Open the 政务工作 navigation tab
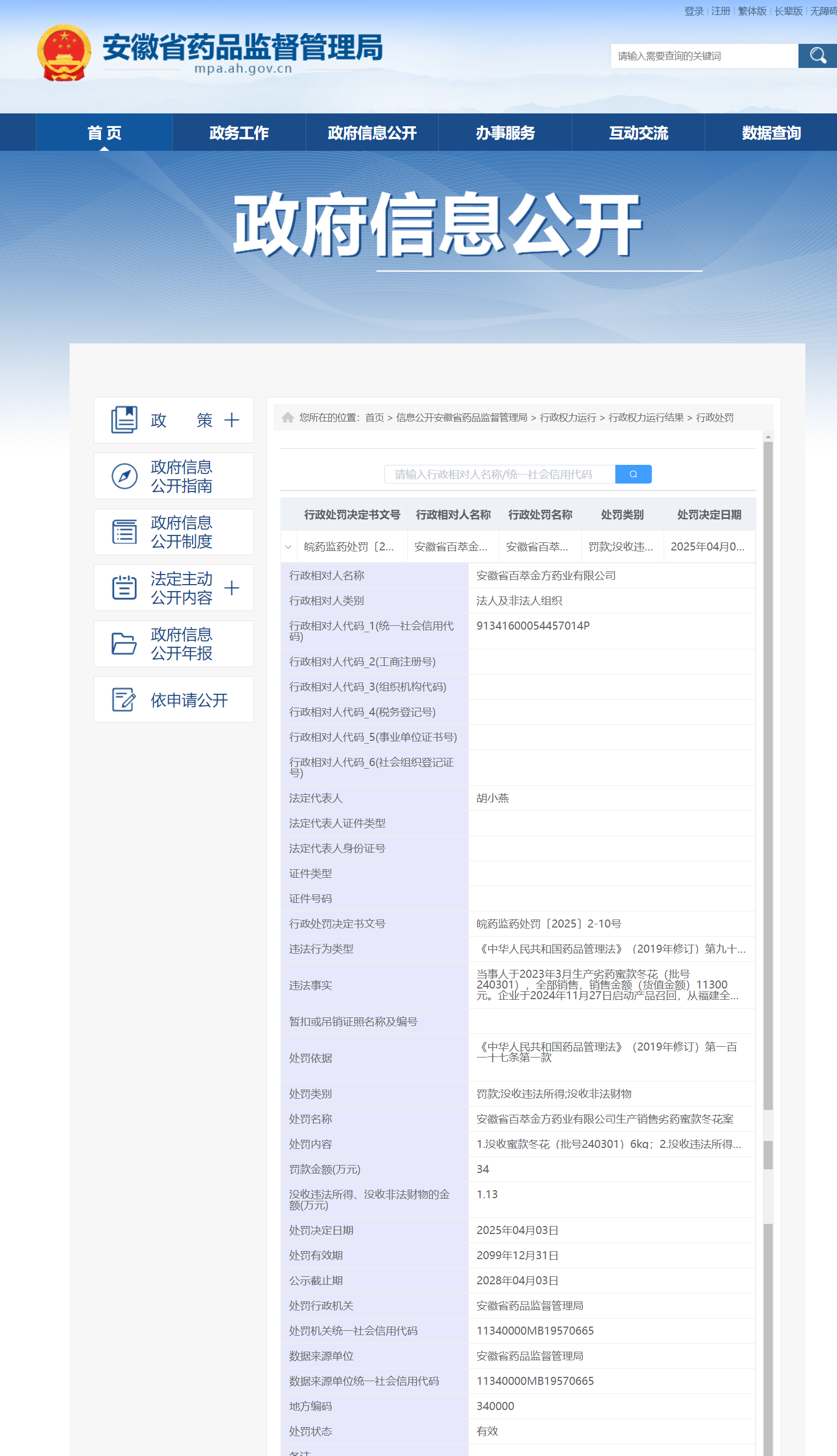Image resolution: width=837 pixels, height=1456 pixels. tap(239, 133)
